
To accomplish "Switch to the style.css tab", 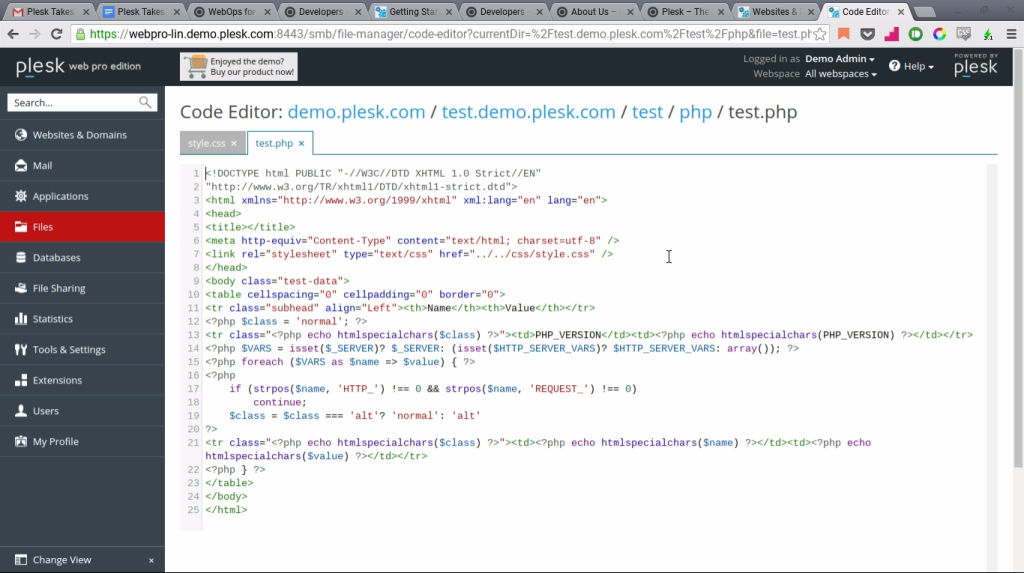I will click(x=206, y=143).
